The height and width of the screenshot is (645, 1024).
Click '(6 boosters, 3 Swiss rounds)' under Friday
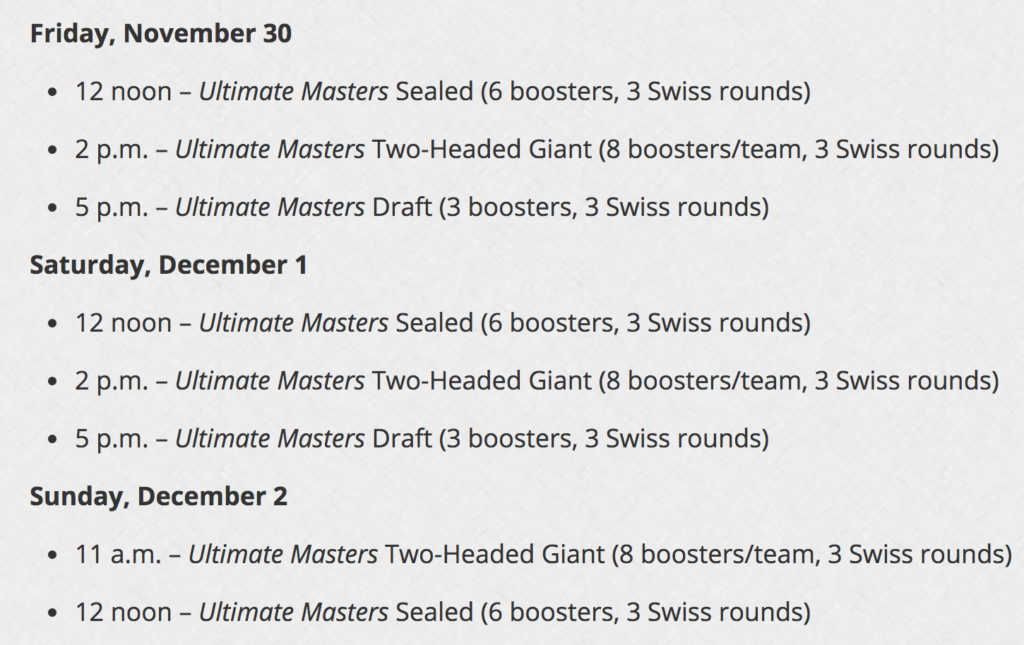coord(646,91)
